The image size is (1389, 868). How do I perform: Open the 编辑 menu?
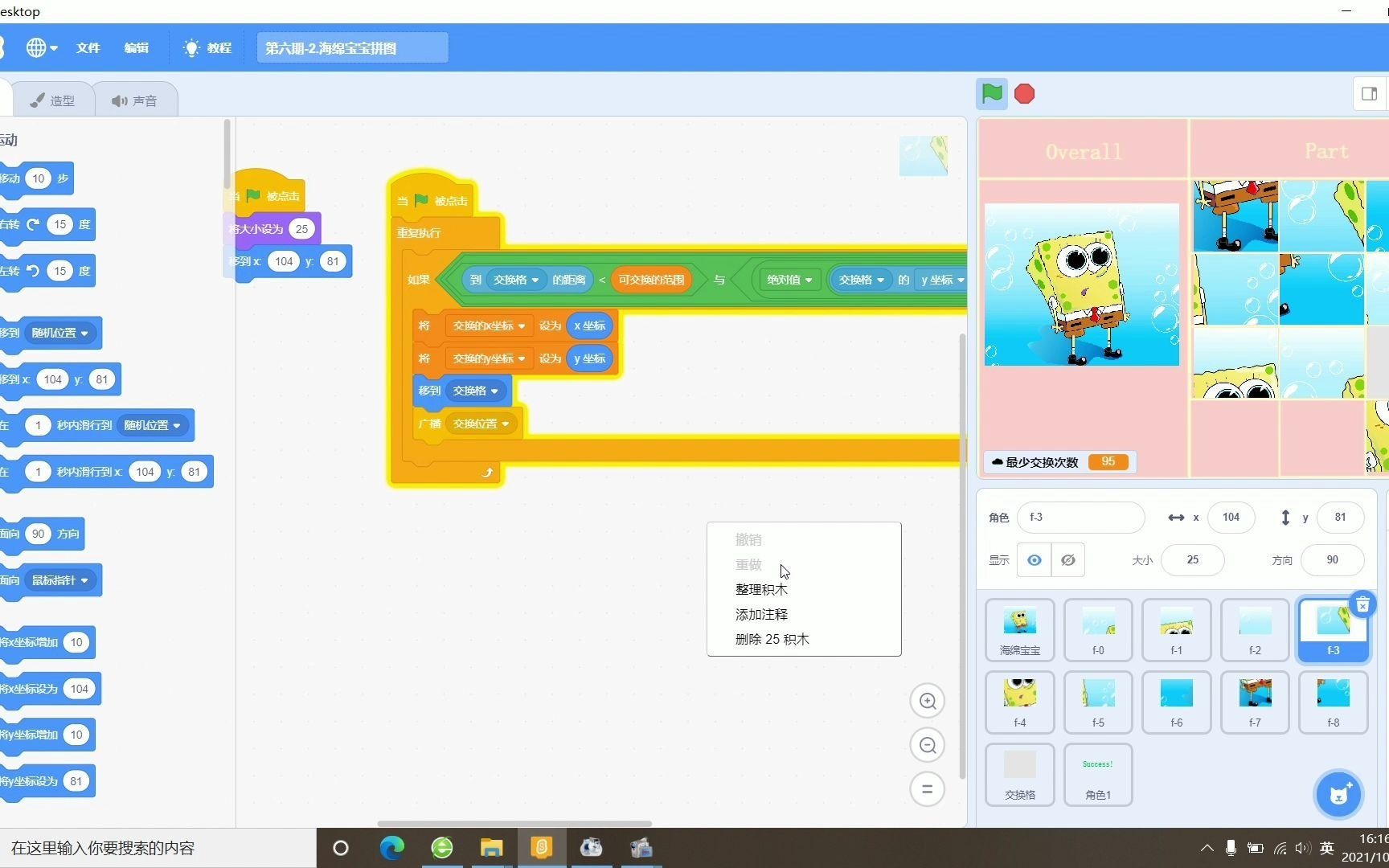(x=137, y=48)
